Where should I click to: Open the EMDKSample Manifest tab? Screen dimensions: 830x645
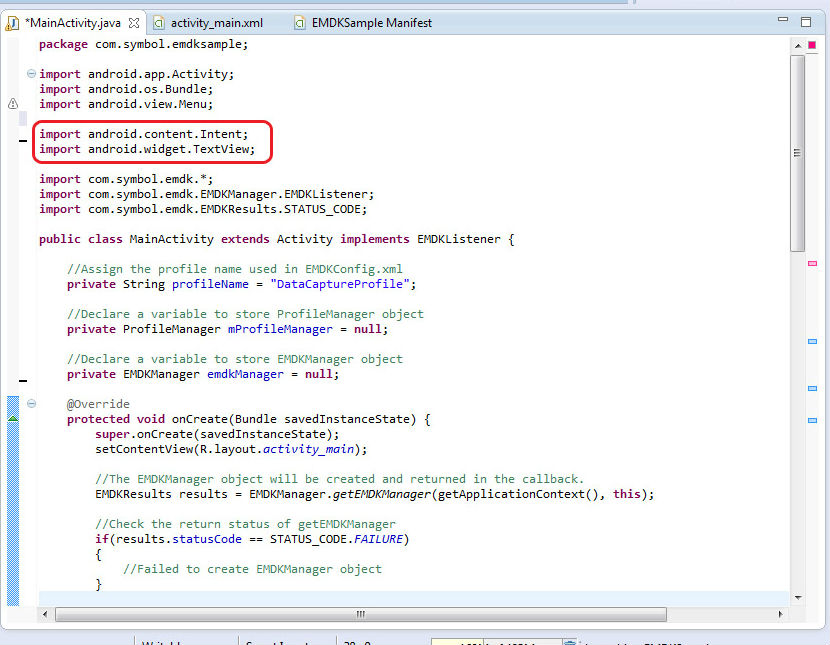coord(371,22)
